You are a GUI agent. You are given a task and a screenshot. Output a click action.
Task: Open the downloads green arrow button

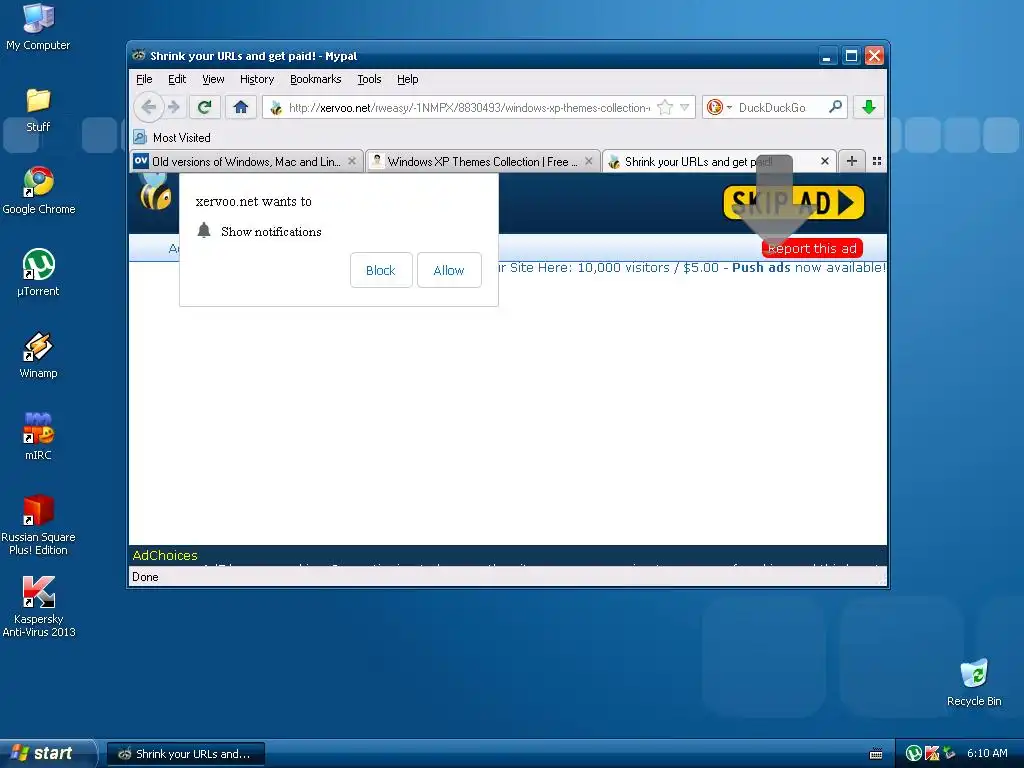click(869, 107)
